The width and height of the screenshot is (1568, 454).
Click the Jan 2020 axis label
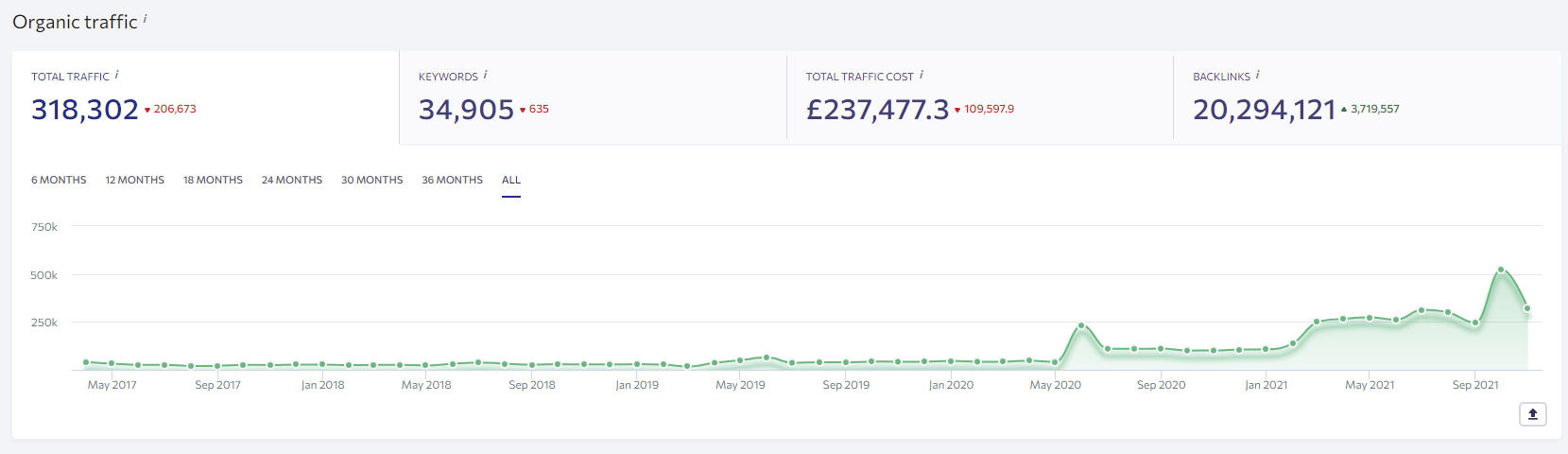[951, 385]
